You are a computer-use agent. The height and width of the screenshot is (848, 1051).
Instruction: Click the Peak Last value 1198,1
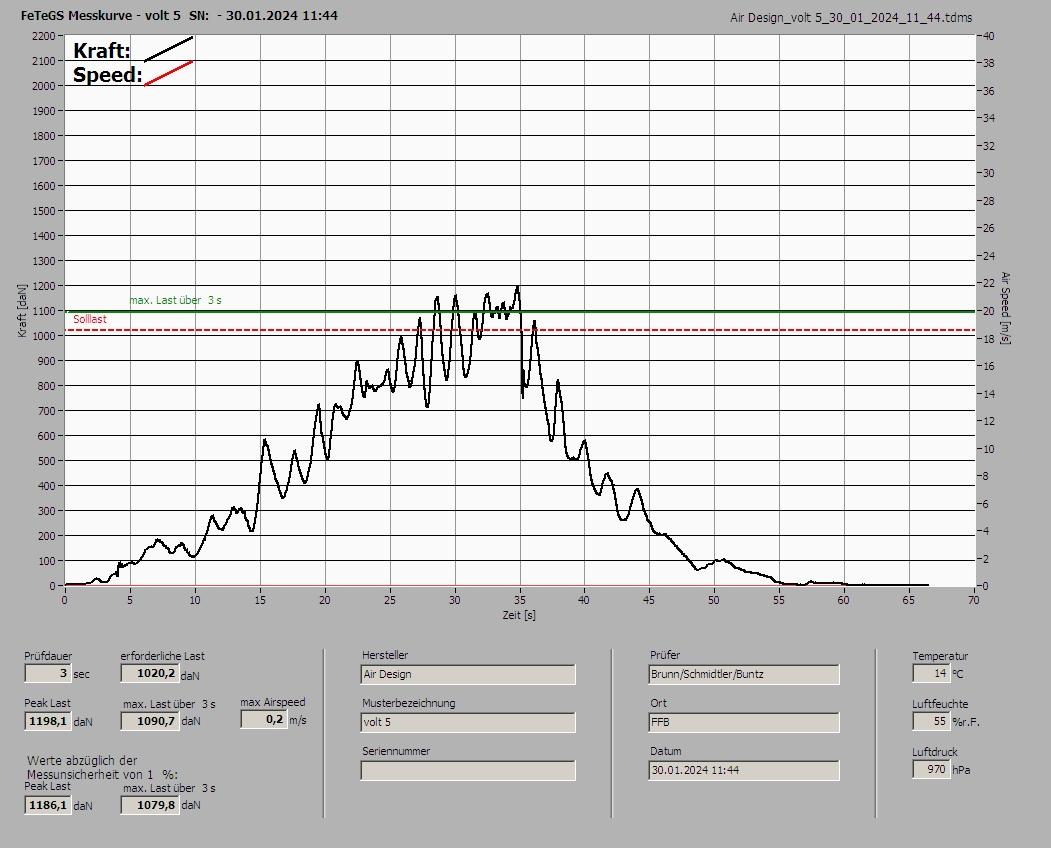tap(48, 721)
